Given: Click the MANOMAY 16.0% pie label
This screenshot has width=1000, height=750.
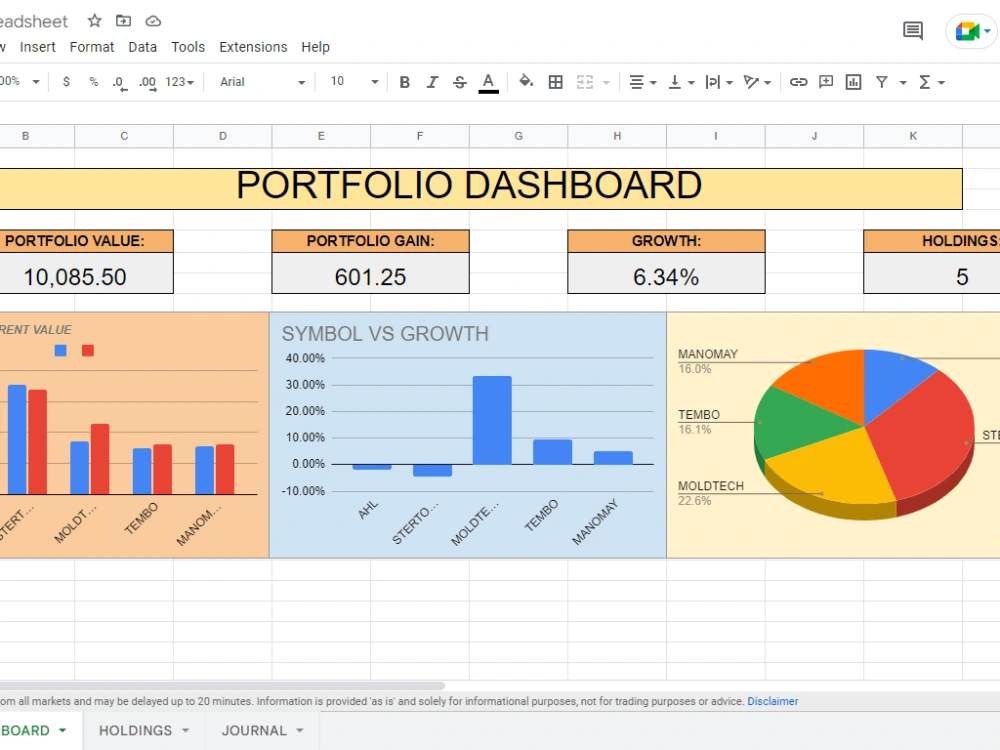Looking at the screenshot, I should (x=707, y=361).
